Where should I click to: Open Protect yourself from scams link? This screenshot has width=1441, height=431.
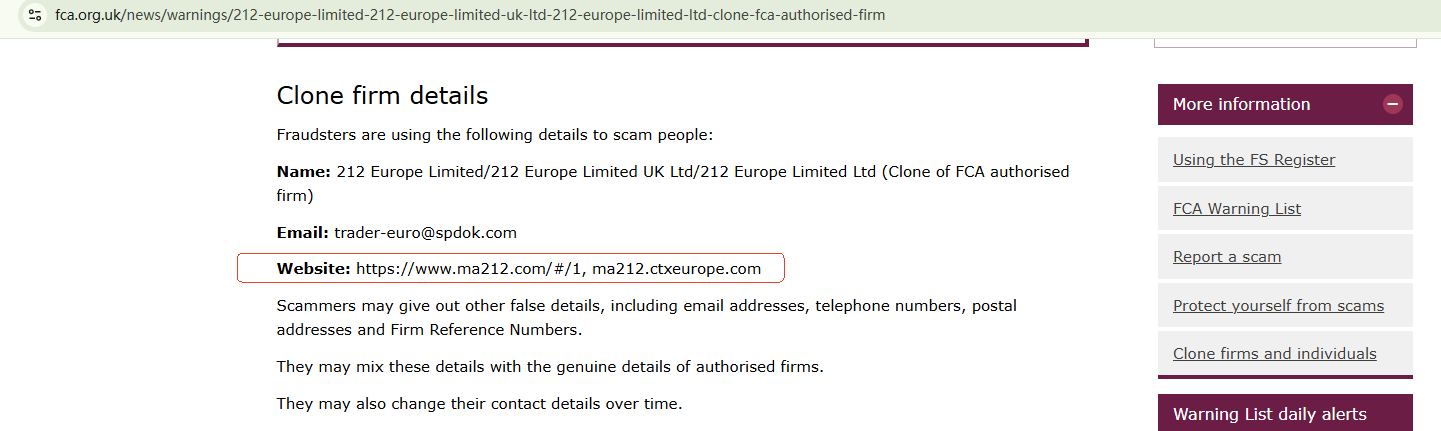[x=1278, y=306]
